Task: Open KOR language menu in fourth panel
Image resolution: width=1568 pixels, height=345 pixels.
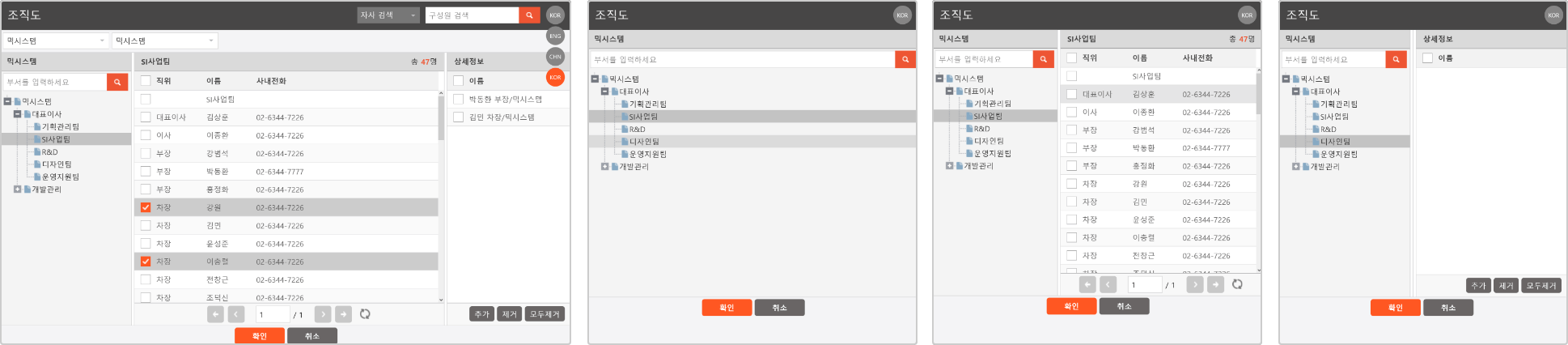Action: tap(1553, 15)
